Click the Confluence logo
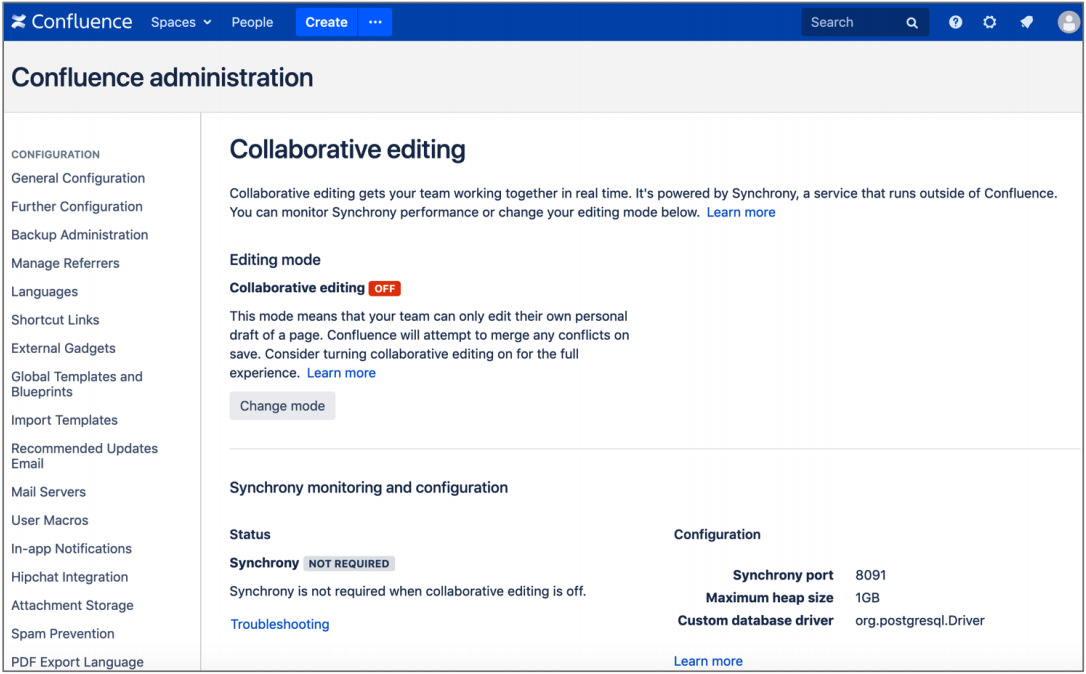This screenshot has width=1086, height=674. (x=71, y=22)
